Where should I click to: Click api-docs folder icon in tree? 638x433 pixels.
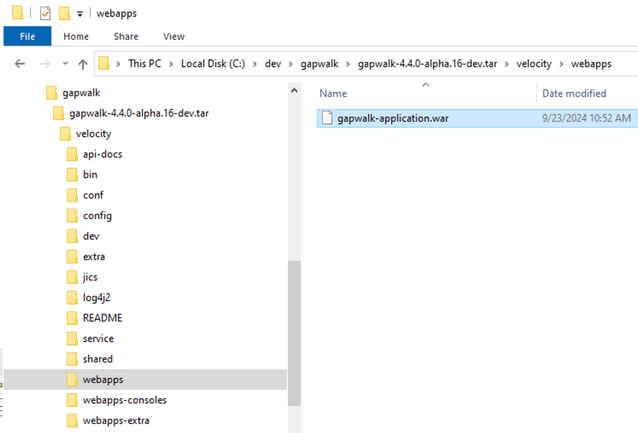click(72, 154)
